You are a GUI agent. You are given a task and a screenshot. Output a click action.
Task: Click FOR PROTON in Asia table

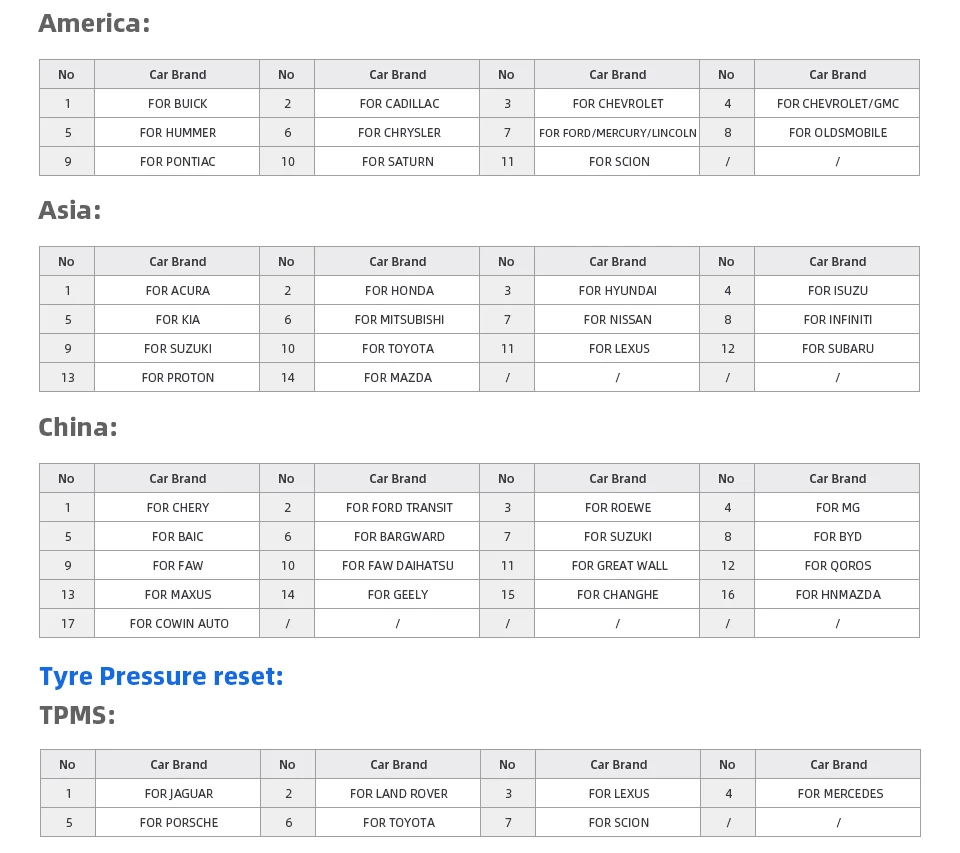point(177,377)
